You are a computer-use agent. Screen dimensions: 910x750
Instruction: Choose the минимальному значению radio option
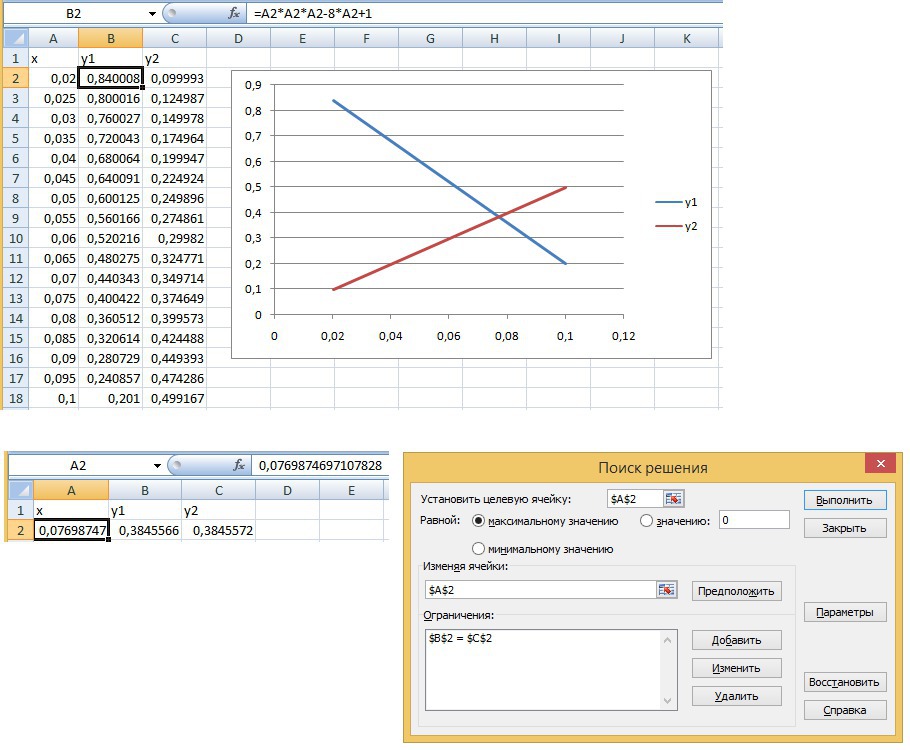[x=478, y=548]
